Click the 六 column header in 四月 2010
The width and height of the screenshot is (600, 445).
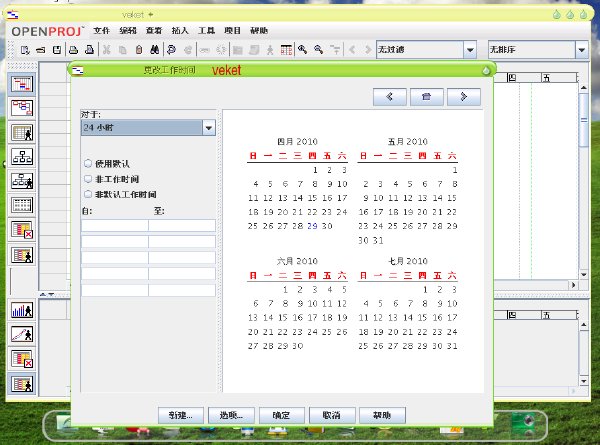coord(342,156)
